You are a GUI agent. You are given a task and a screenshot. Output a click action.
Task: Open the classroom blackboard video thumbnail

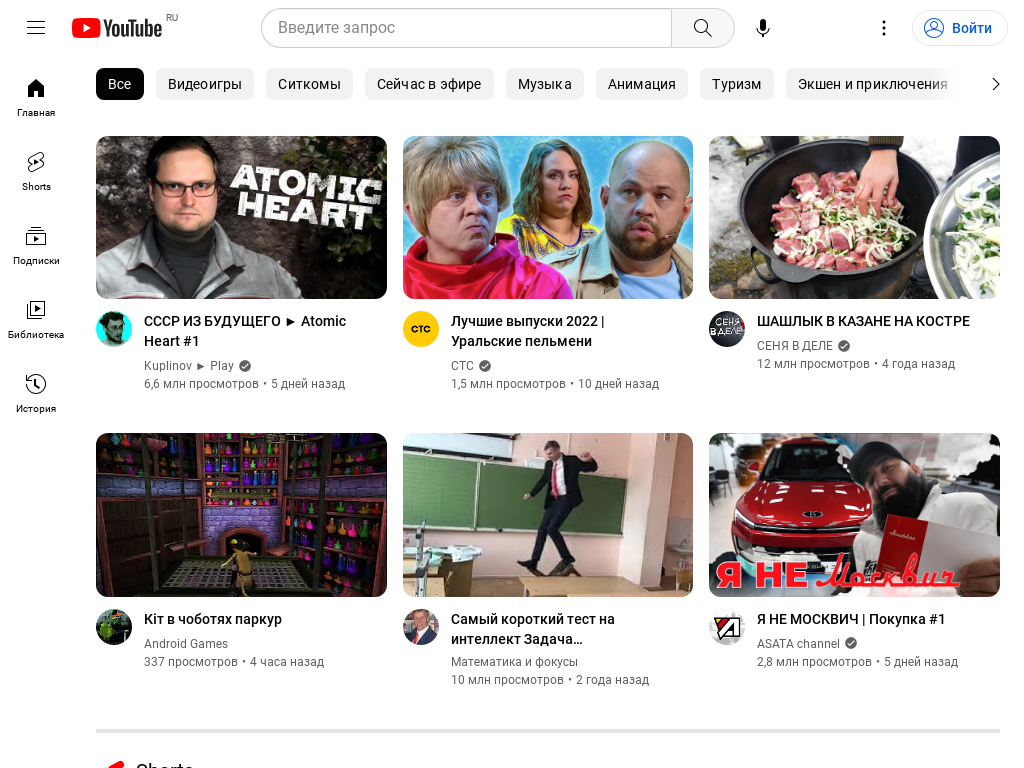548,515
